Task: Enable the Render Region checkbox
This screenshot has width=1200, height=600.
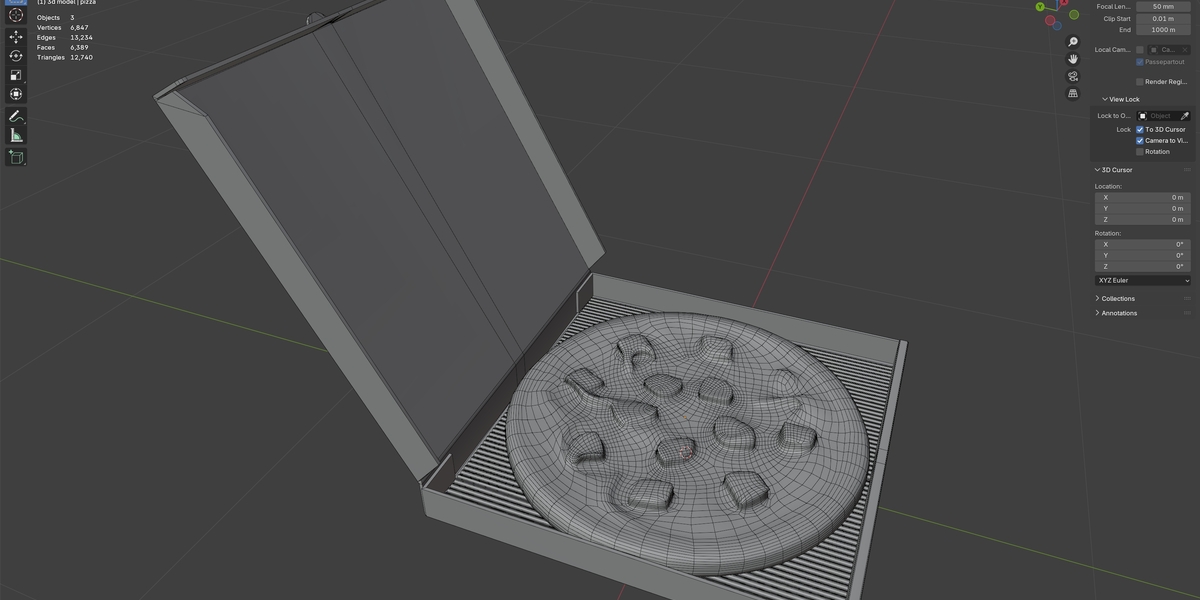Action: (1140, 82)
